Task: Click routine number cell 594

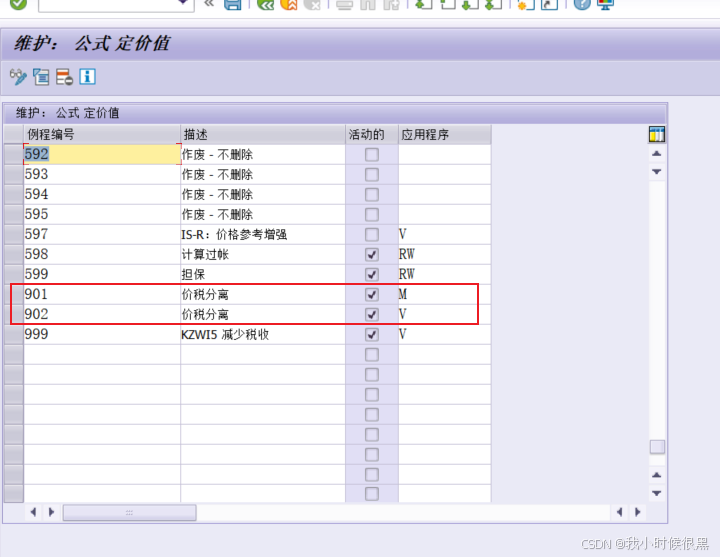Action: tap(102, 195)
